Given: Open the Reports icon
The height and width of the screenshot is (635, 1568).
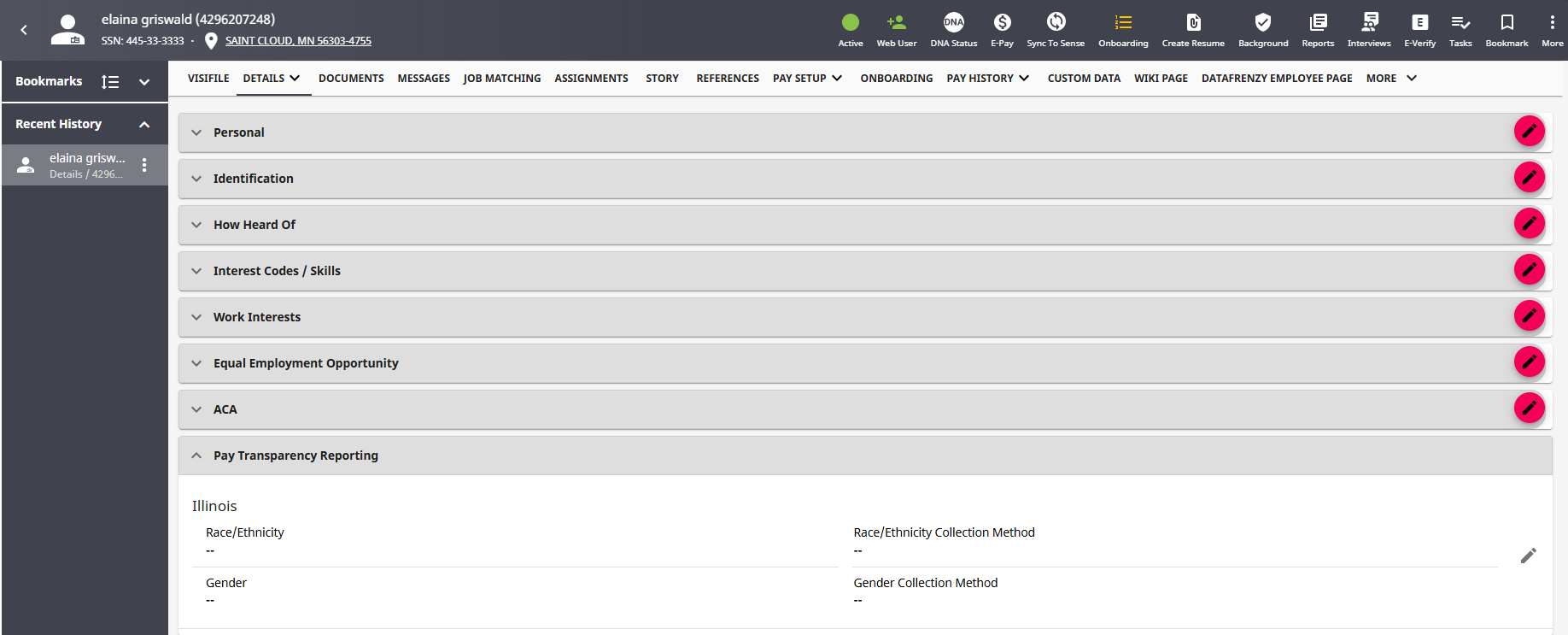Looking at the screenshot, I should pos(1318,22).
